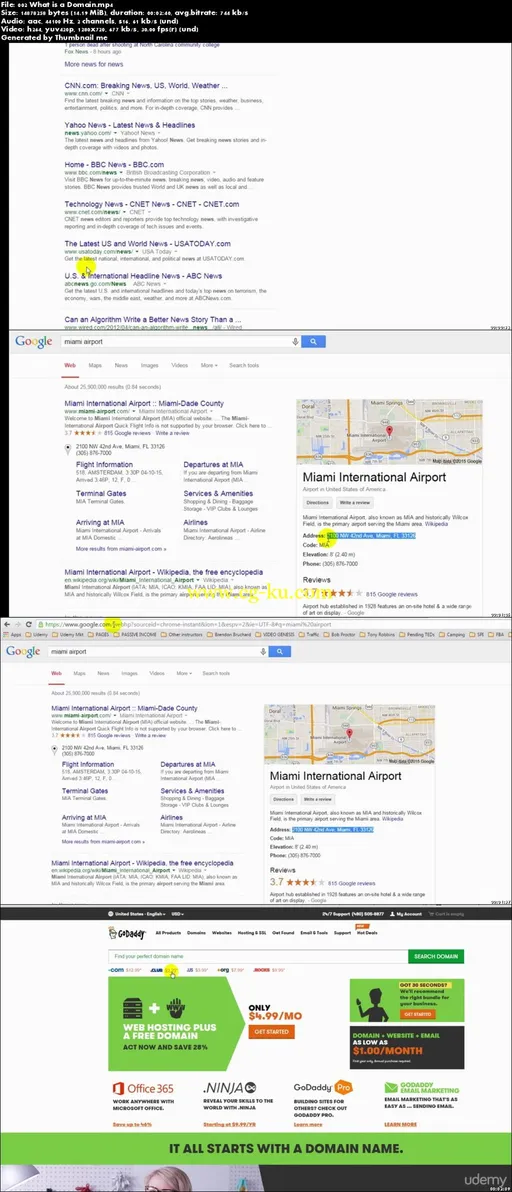This screenshot has width=512, height=1192.
Task: Click the Chrome reload page icon
Action: click(30, 624)
